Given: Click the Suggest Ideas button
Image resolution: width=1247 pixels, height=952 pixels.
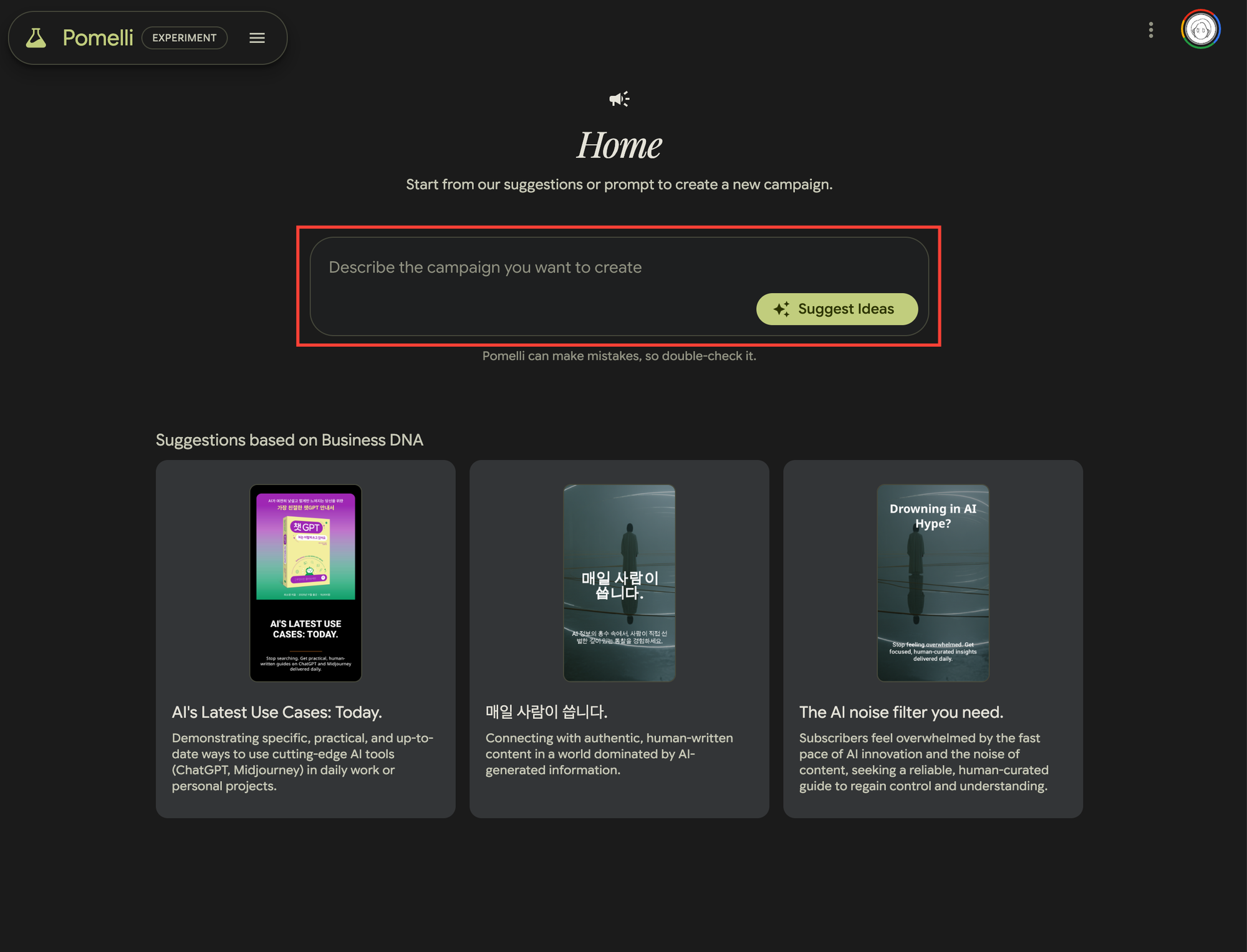Looking at the screenshot, I should click(x=837, y=309).
